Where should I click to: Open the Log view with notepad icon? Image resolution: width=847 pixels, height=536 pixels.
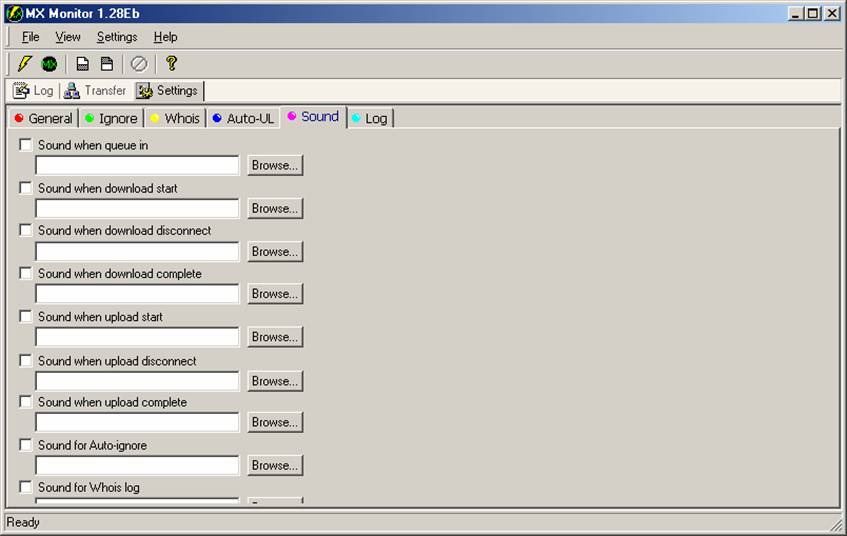pyautogui.click(x=33, y=91)
